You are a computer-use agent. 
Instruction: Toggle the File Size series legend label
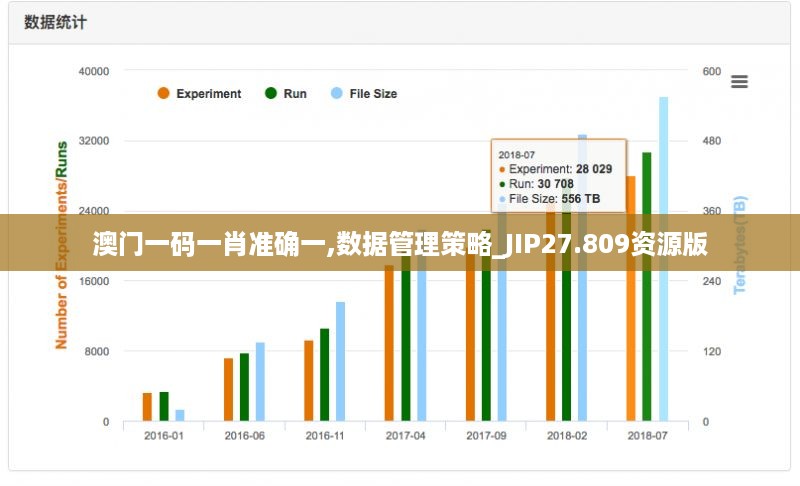(x=372, y=93)
